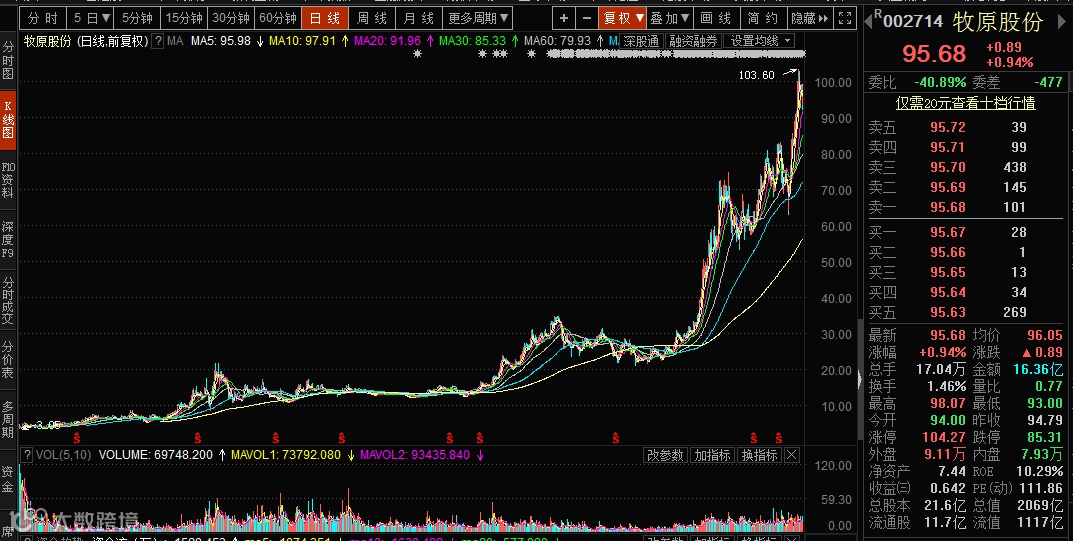This screenshot has width=1073, height=541.
Task: Click the MA5: 95.98 value
Action: (x=220, y=41)
